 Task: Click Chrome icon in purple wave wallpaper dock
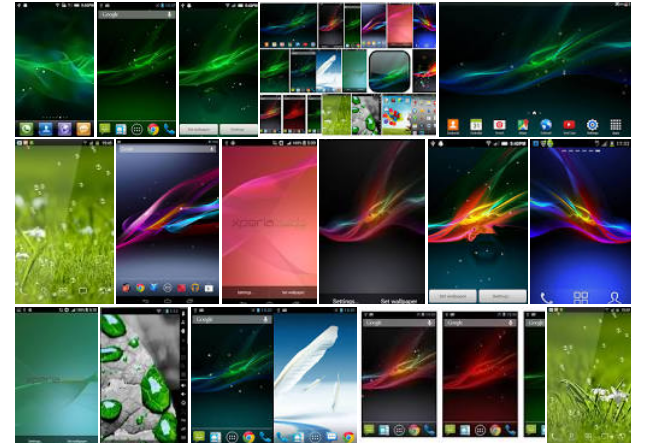tap(140, 288)
